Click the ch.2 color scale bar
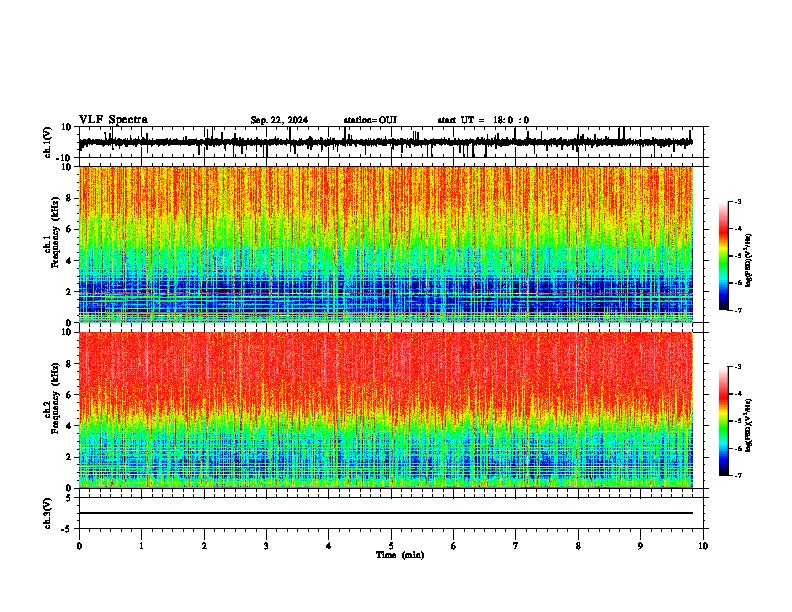The height and width of the screenshot is (612, 792). coord(724,421)
